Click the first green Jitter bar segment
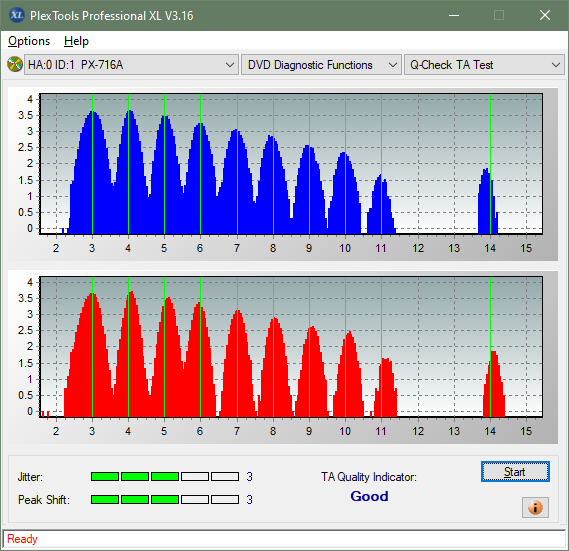Image resolution: width=569 pixels, height=551 pixels. (105, 477)
